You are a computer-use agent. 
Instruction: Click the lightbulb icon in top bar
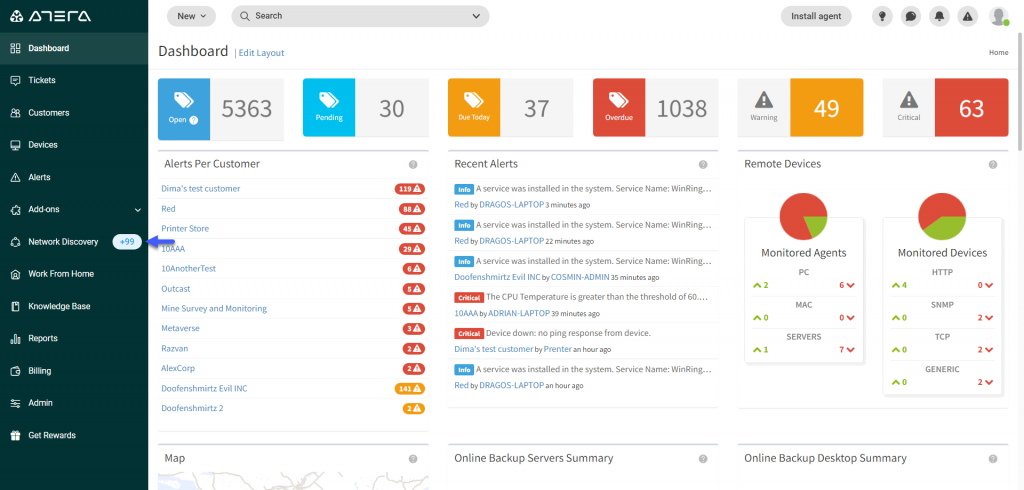click(882, 16)
